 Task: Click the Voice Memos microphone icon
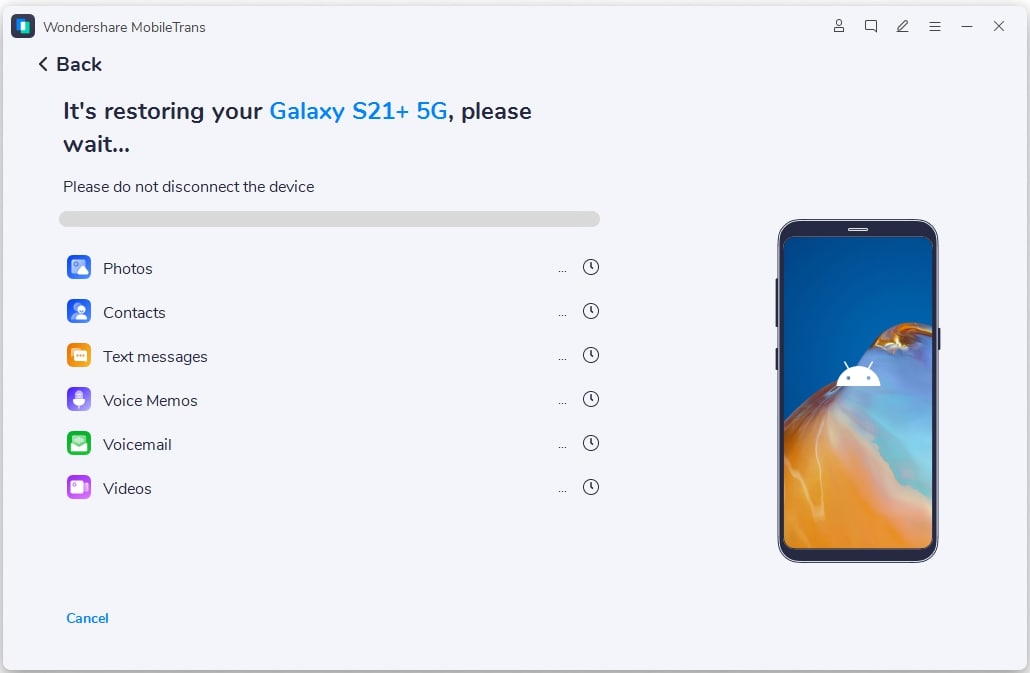pos(79,399)
